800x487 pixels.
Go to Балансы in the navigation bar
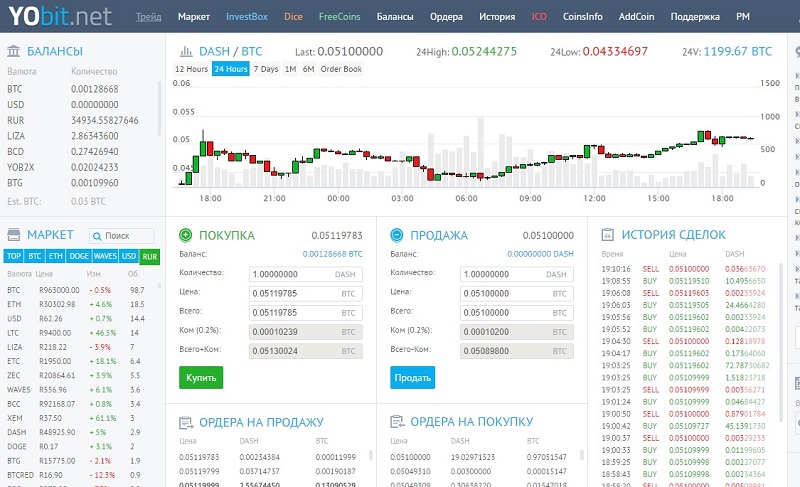[x=395, y=16]
